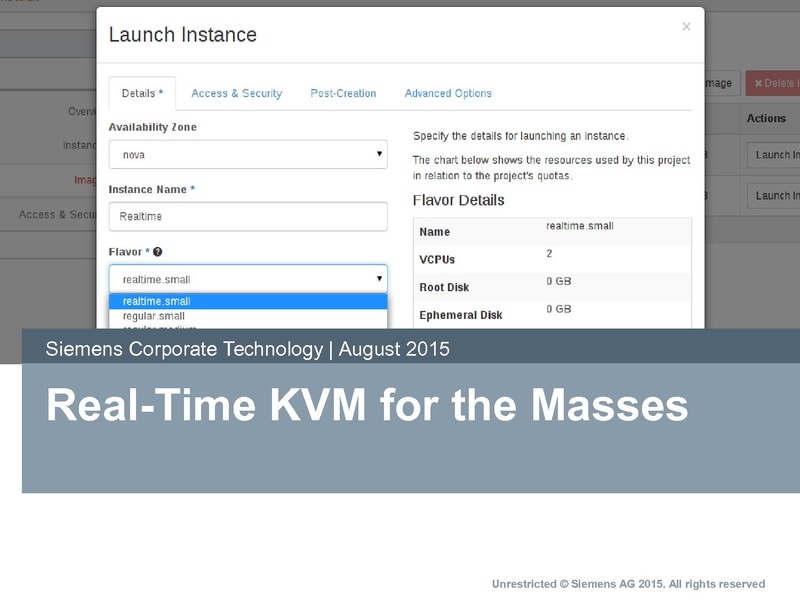
Task: Open Access & Security in the background sidebar
Action: click(57, 214)
